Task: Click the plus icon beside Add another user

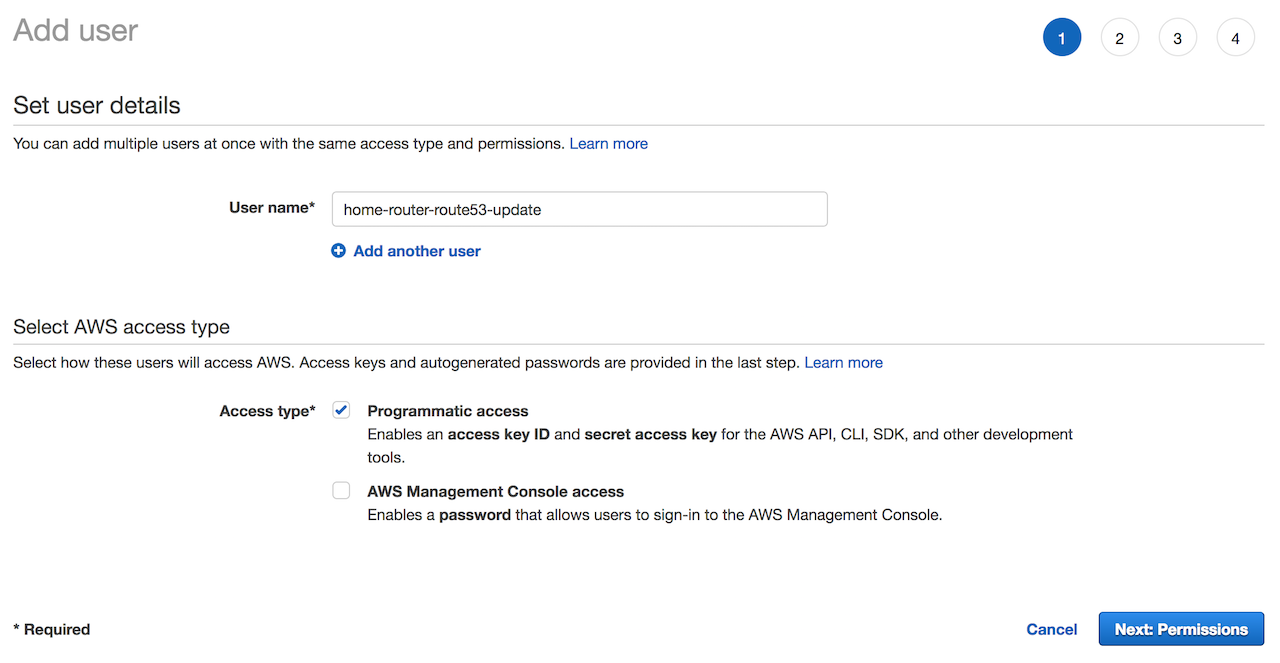Action: pyautogui.click(x=338, y=251)
